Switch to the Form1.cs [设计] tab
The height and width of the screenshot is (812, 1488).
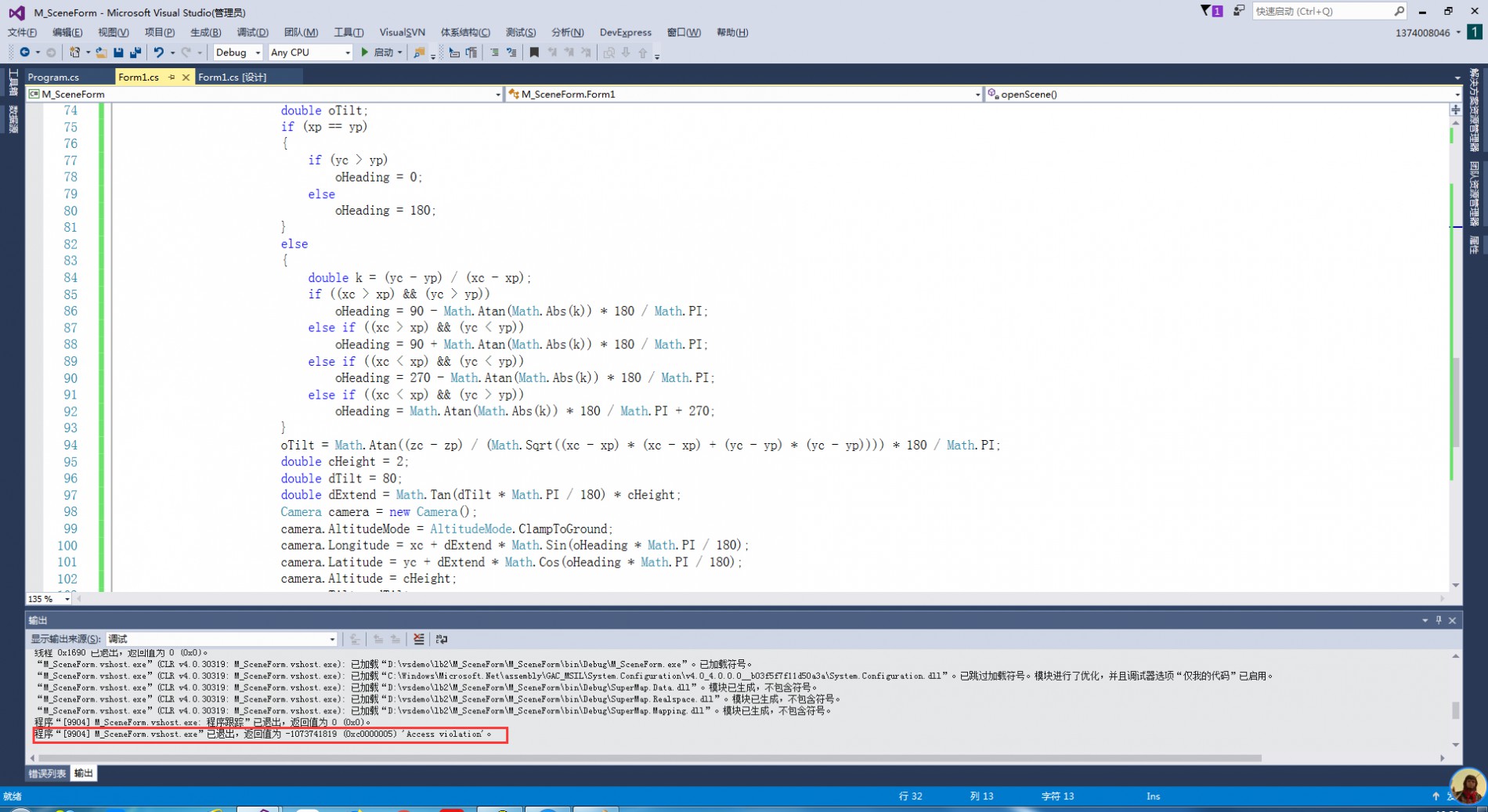tap(232, 77)
